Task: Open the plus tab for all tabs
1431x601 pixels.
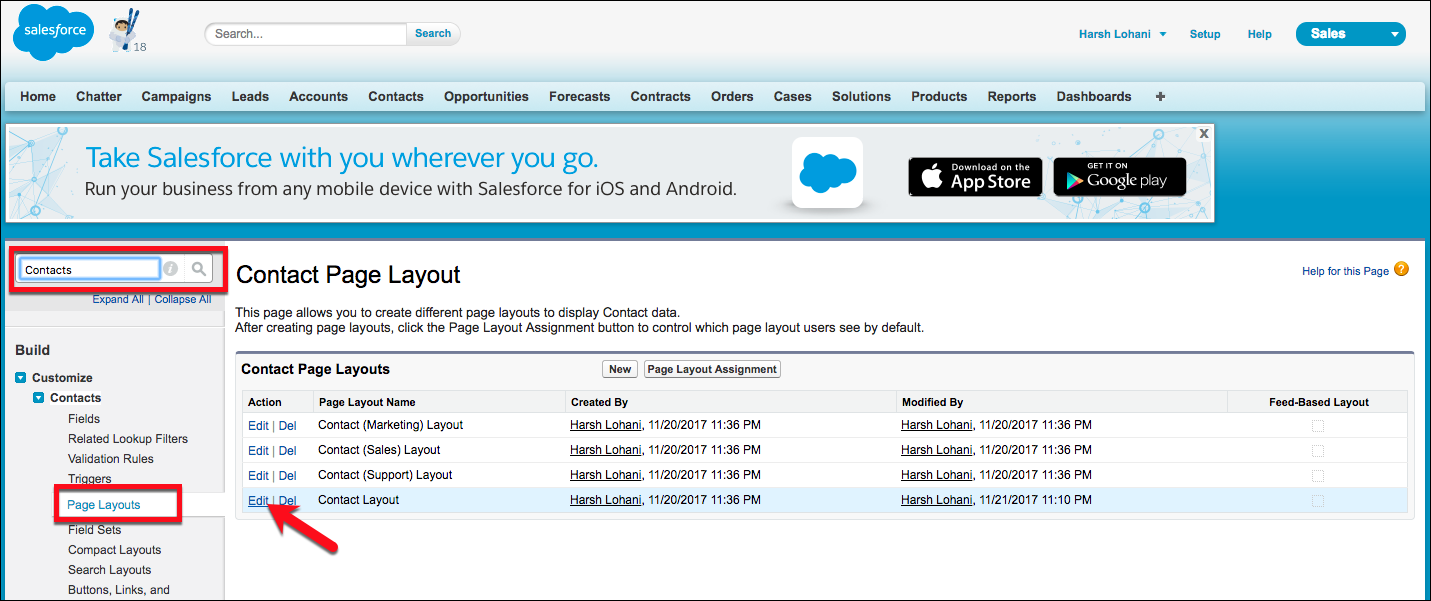Action: click(x=1160, y=97)
